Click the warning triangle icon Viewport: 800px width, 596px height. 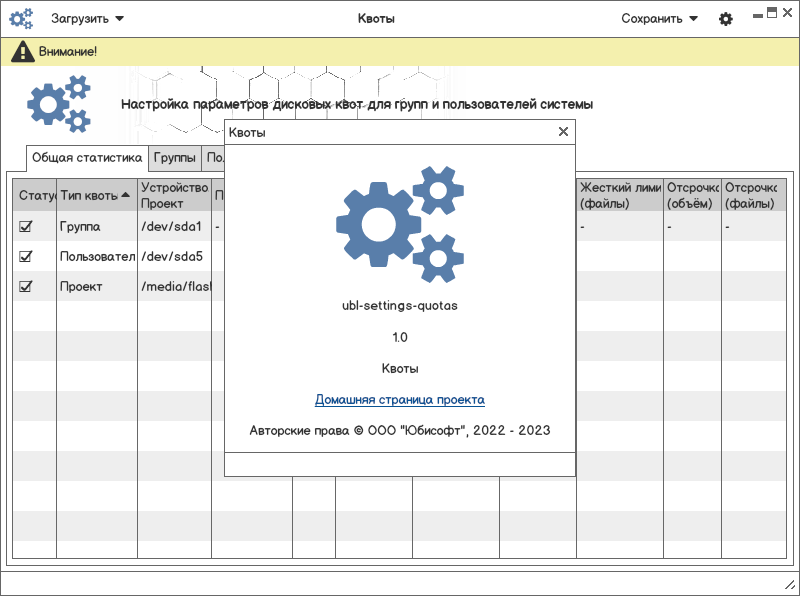click(x=22, y=52)
